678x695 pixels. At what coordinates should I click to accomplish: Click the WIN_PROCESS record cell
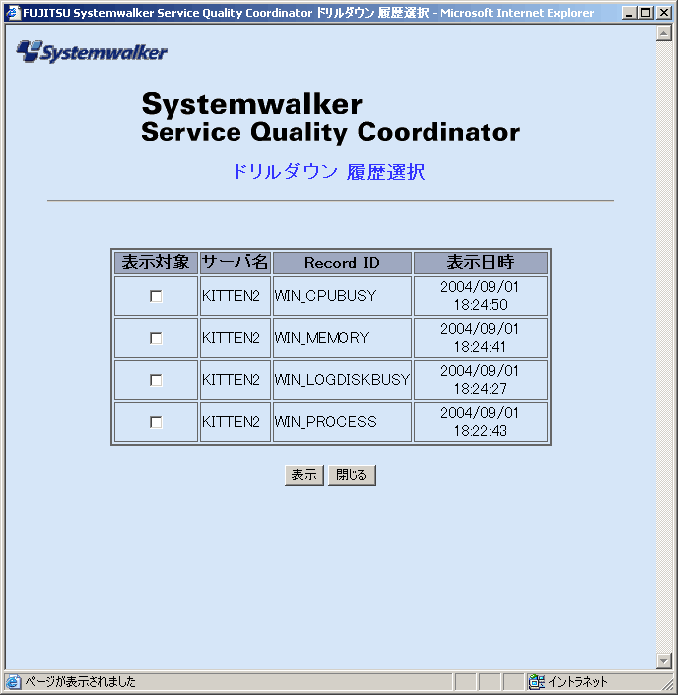click(x=342, y=422)
